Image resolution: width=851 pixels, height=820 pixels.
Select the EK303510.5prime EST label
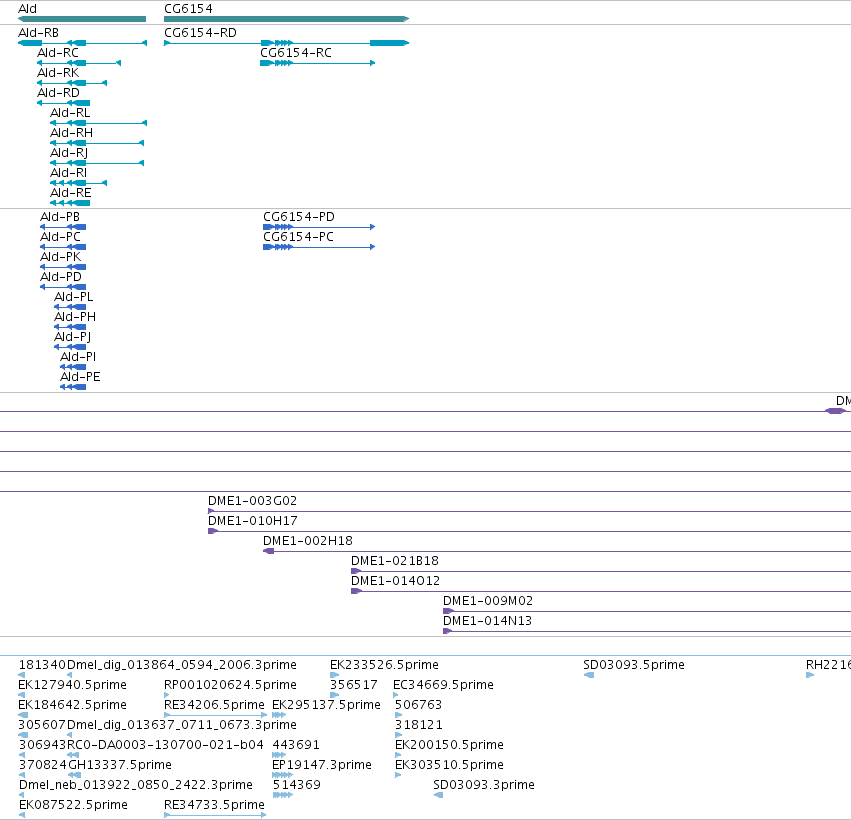click(x=449, y=765)
